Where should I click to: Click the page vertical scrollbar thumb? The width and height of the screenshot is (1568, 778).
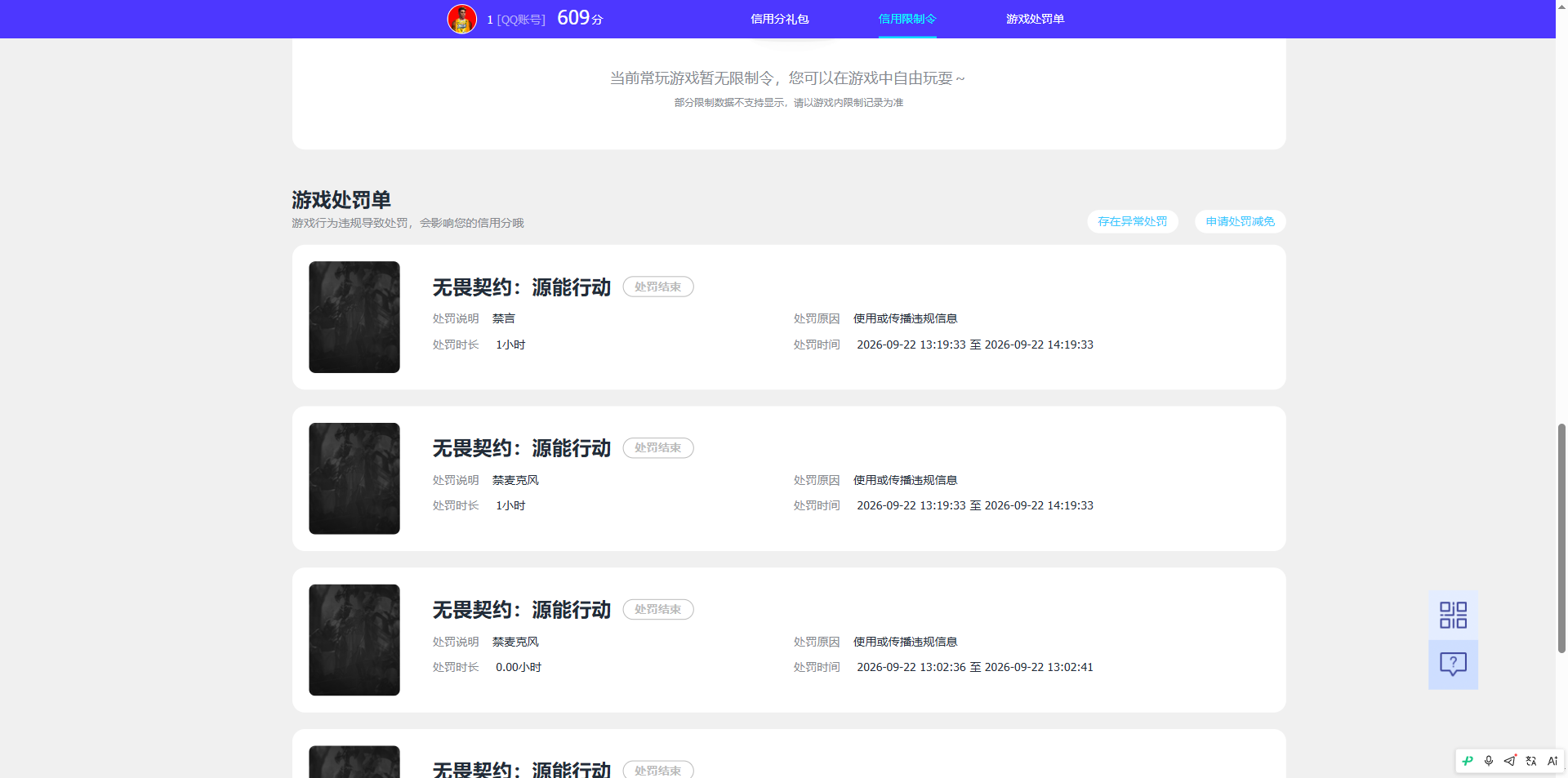1561,538
